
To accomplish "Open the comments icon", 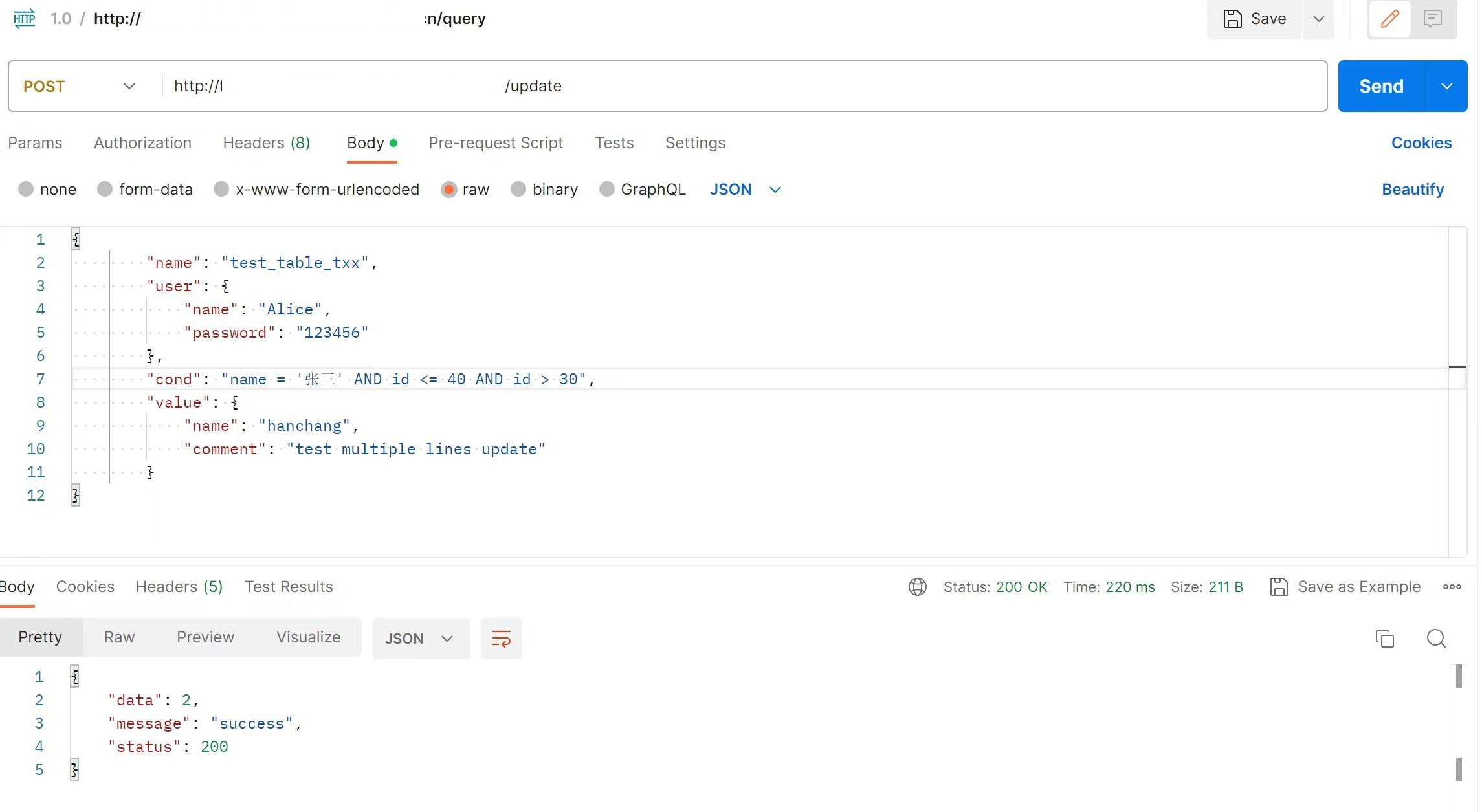I will coord(1433,19).
